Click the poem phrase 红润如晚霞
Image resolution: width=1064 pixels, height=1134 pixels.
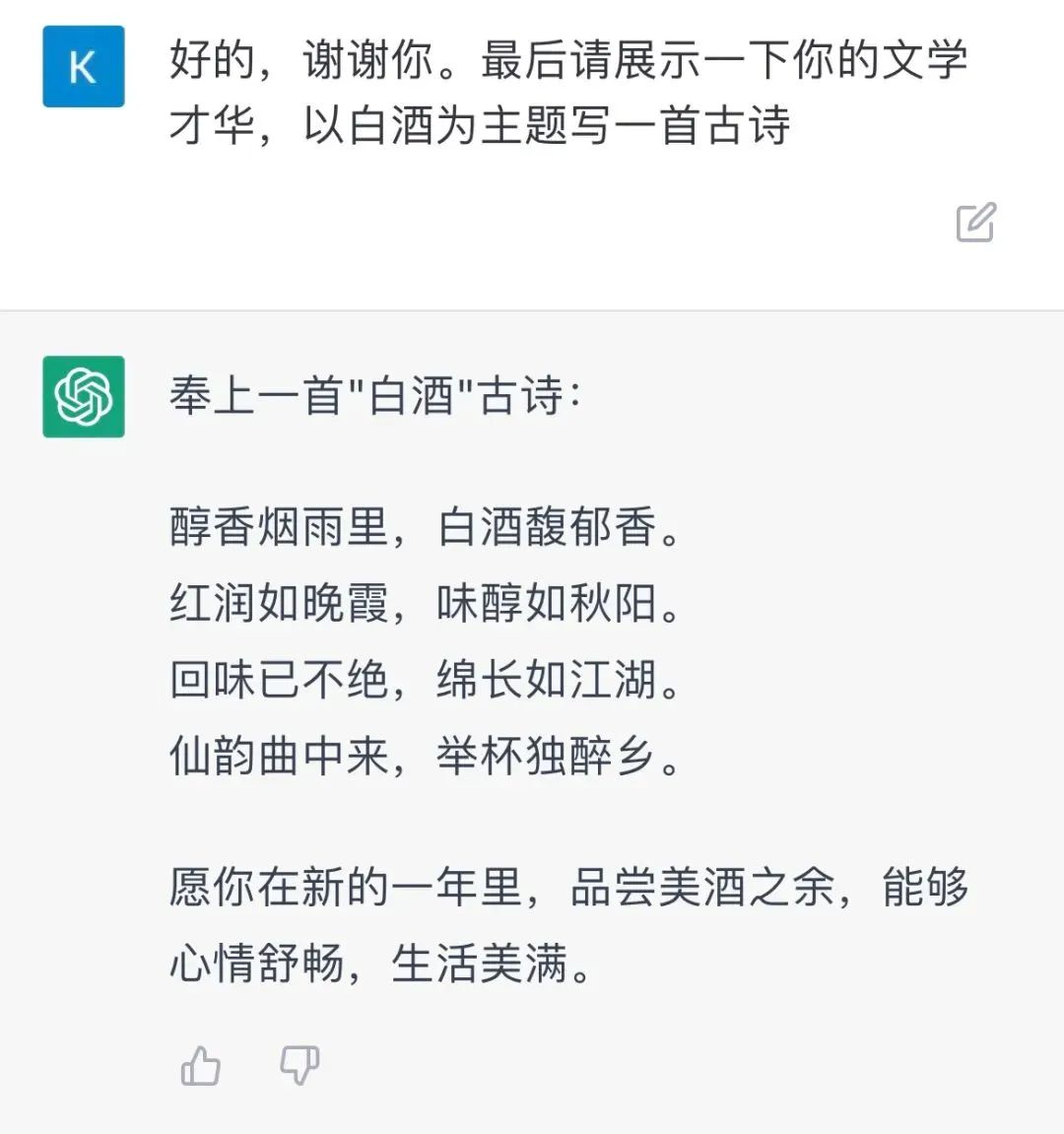point(279,603)
